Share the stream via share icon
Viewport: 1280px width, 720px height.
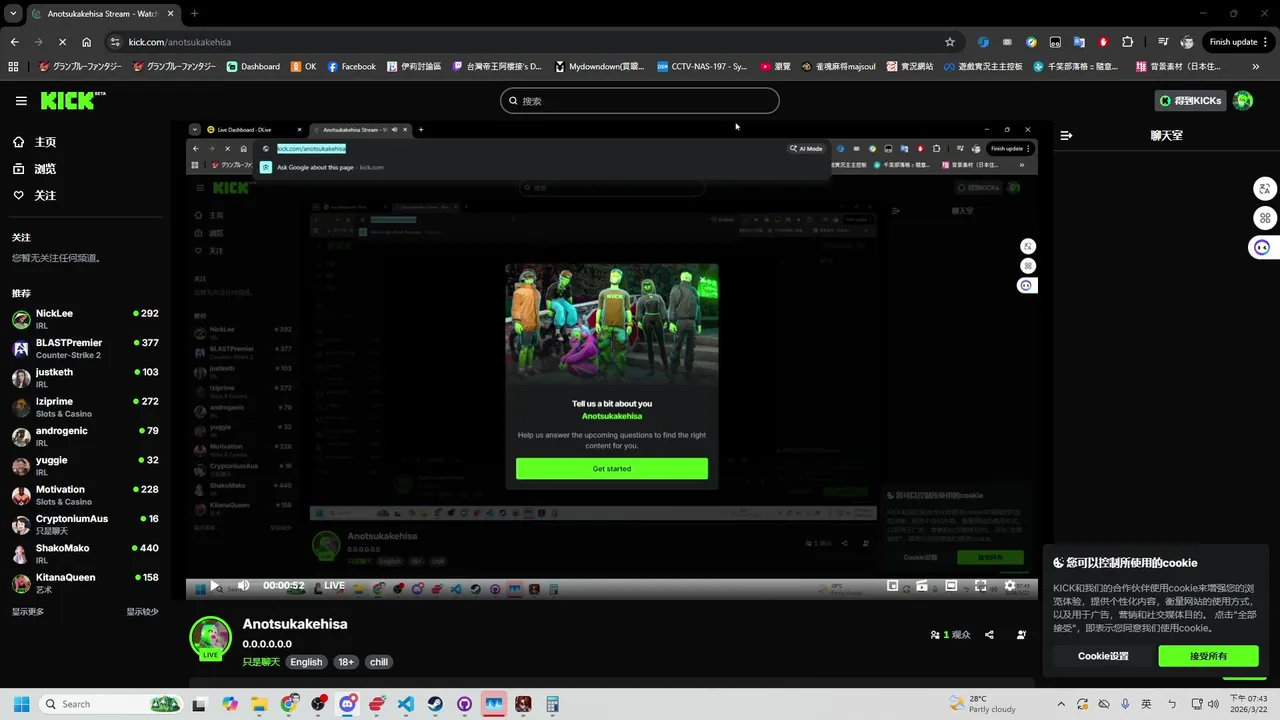click(x=989, y=635)
